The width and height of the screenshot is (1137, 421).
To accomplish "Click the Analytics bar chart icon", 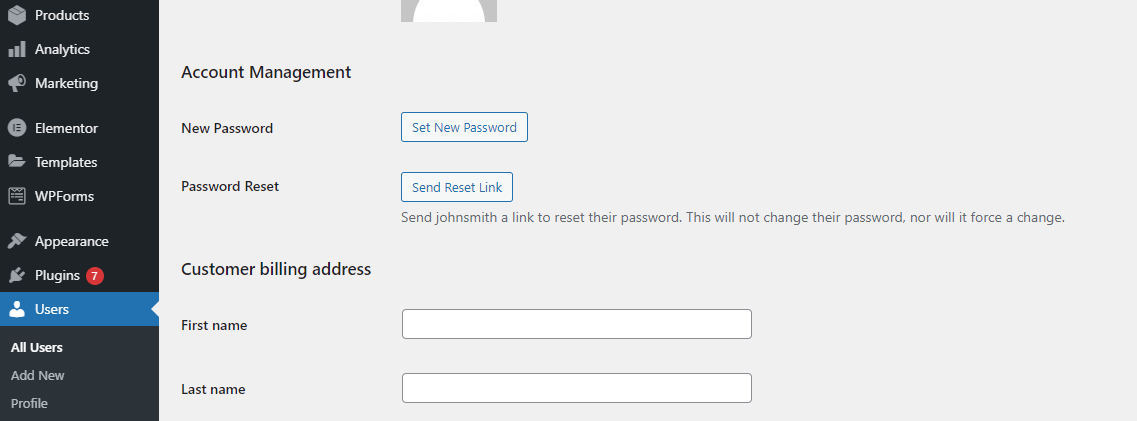I will (x=17, y=49).
